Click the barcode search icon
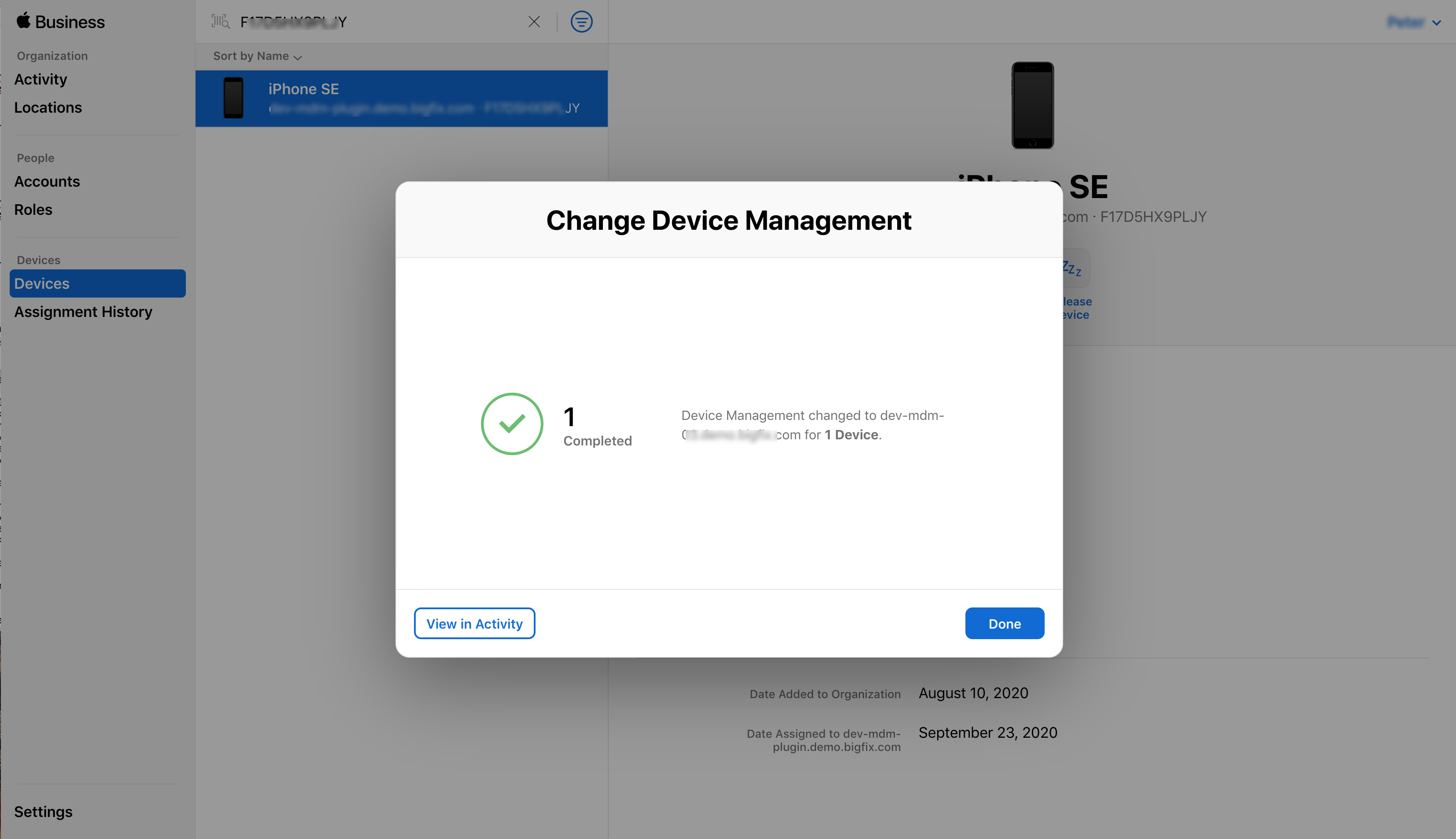 coord(220,22)
